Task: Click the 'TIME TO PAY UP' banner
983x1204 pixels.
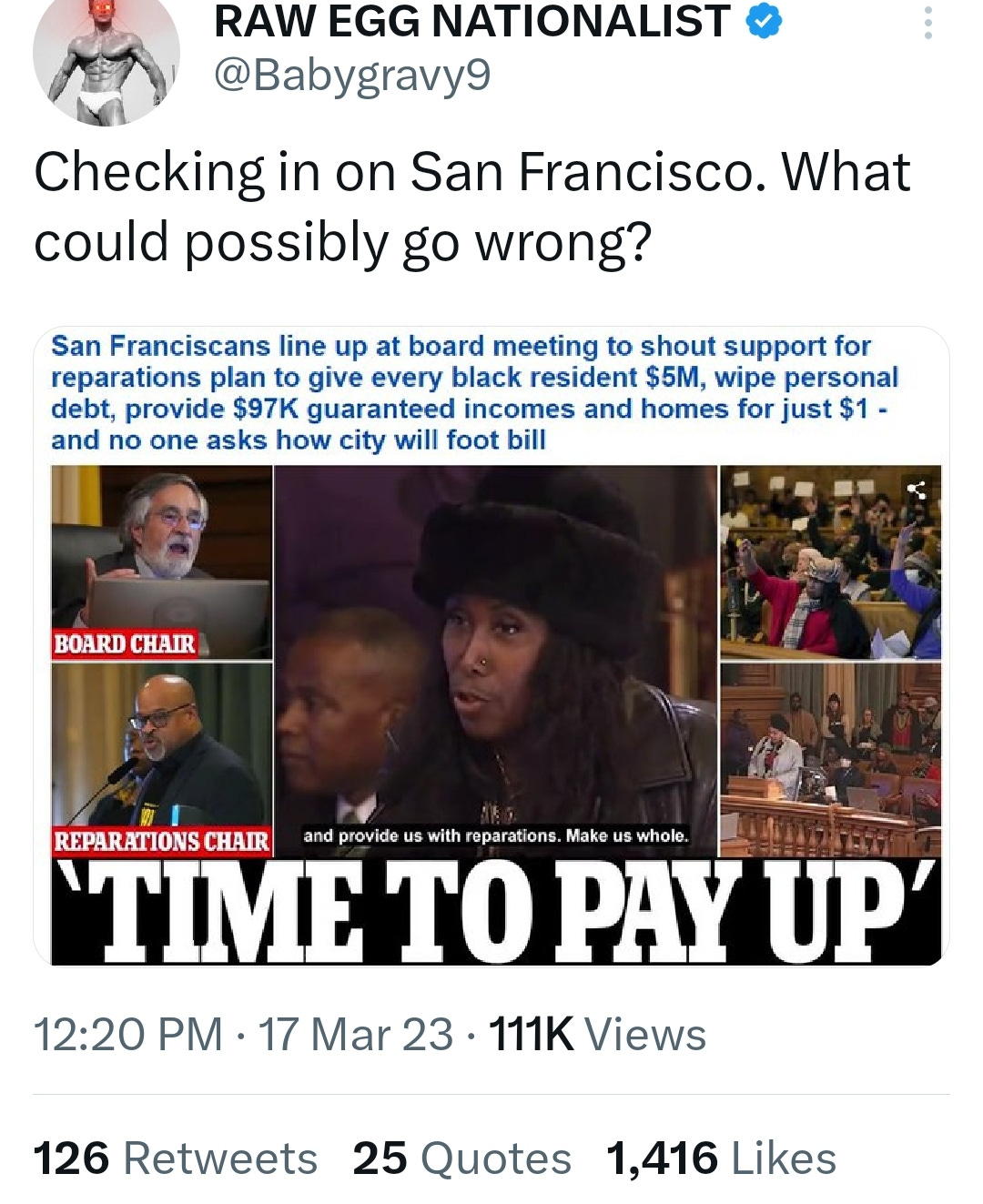Action: pyautogui.click(x=496, y=911)
